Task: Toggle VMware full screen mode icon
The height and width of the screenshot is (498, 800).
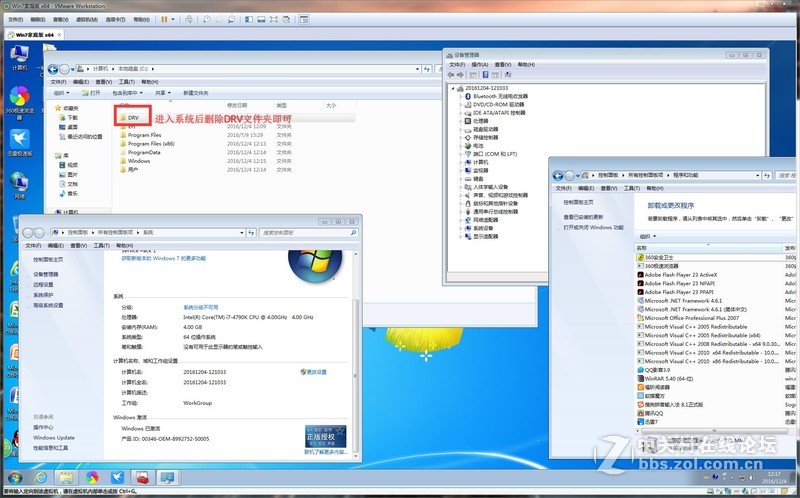Action: pos(274,19)
